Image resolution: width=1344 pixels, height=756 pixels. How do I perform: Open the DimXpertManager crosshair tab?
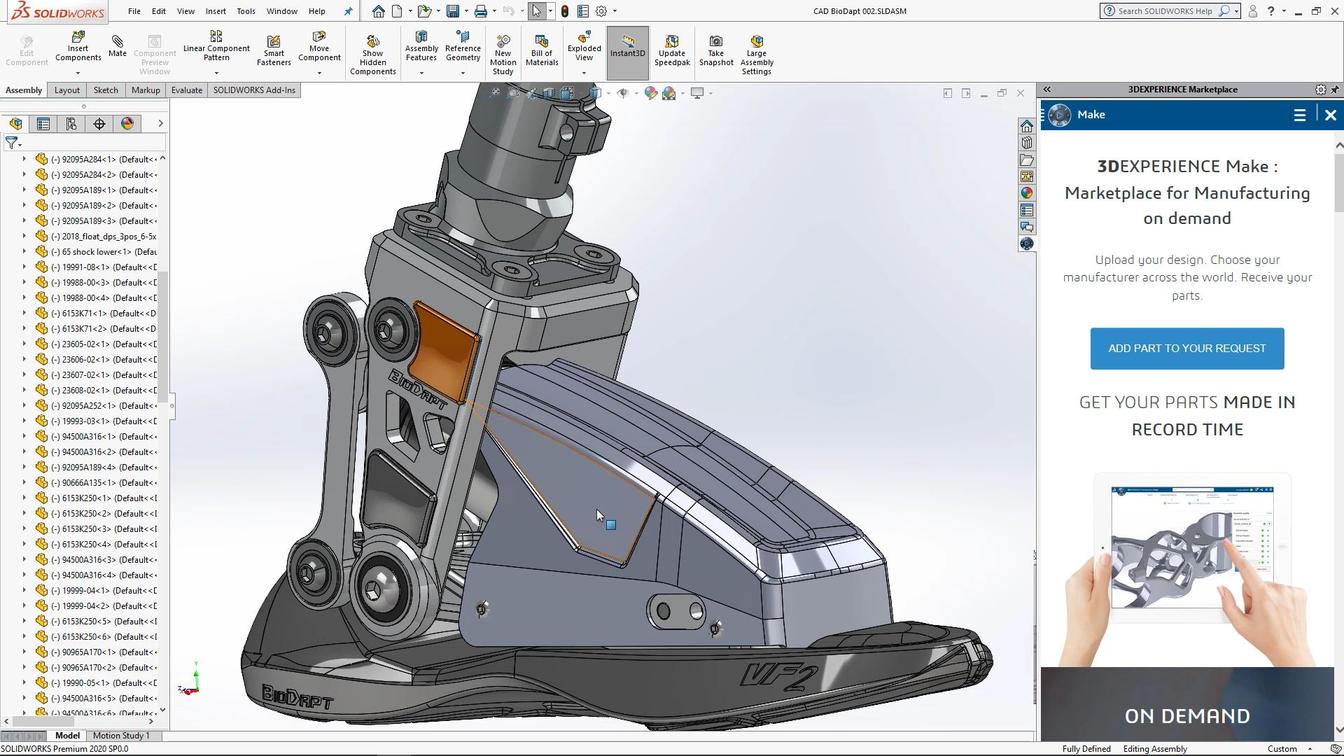[99, 124]
